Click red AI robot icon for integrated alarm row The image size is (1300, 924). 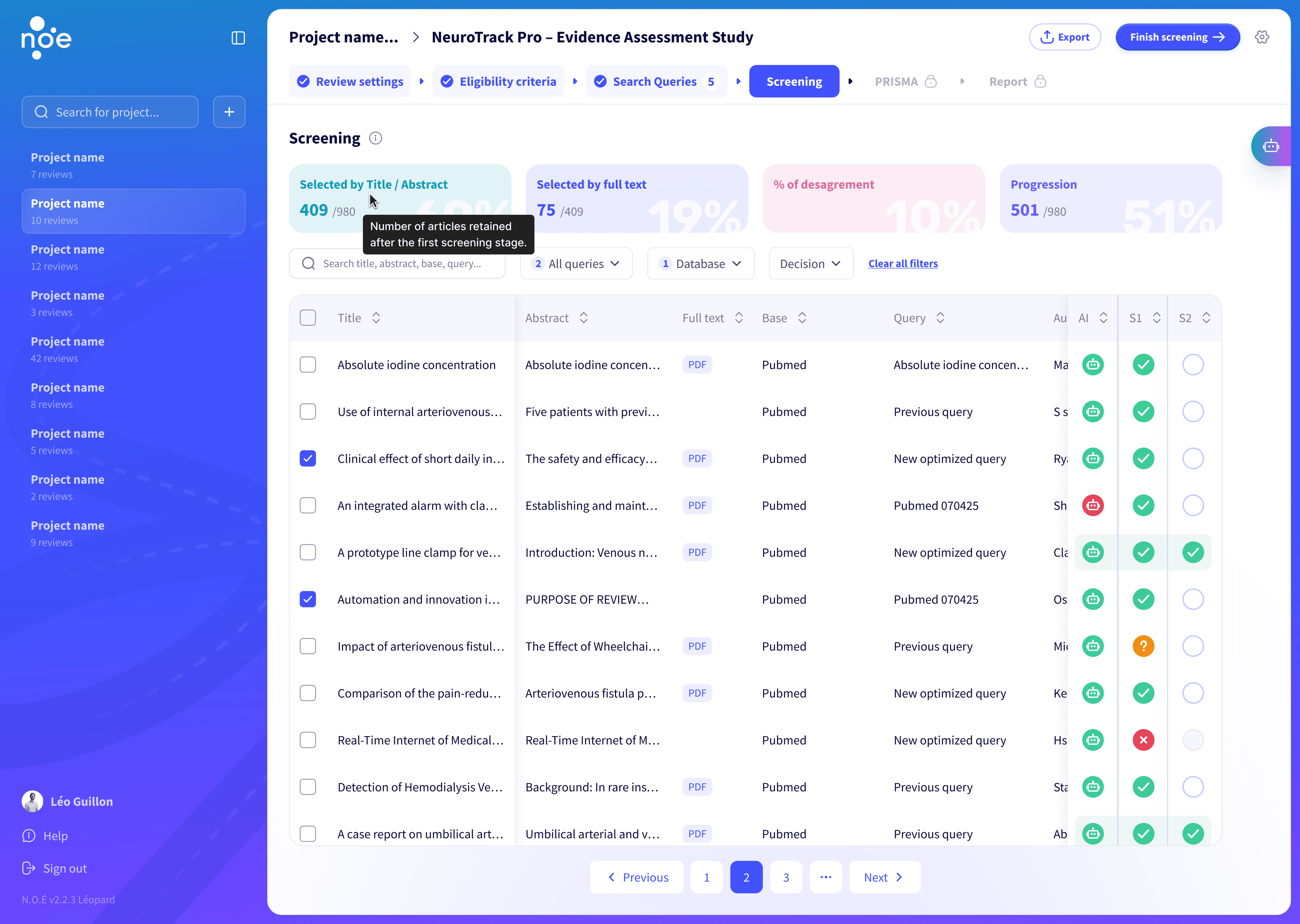click(1093, 505)
